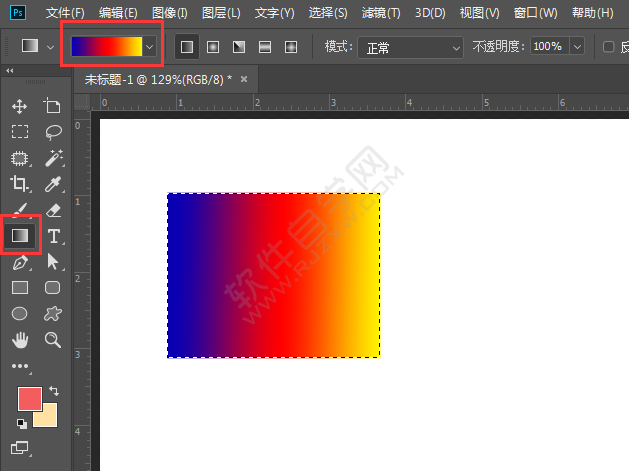Choose Diamond Gradient style
The width and height of the screenshot is (629, 471).
[291, 47]
